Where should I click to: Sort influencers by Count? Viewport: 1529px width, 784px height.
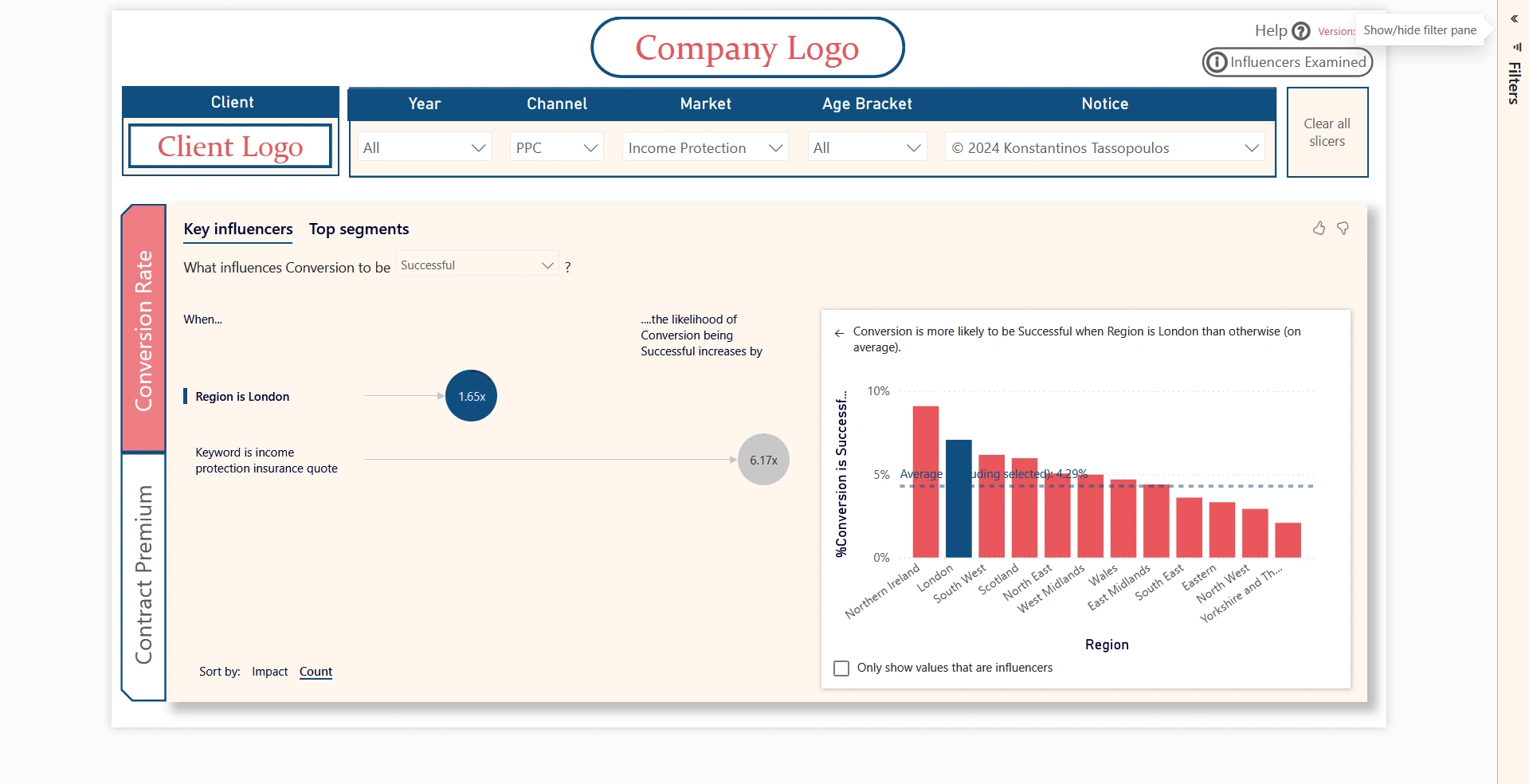tap(316, 672)
